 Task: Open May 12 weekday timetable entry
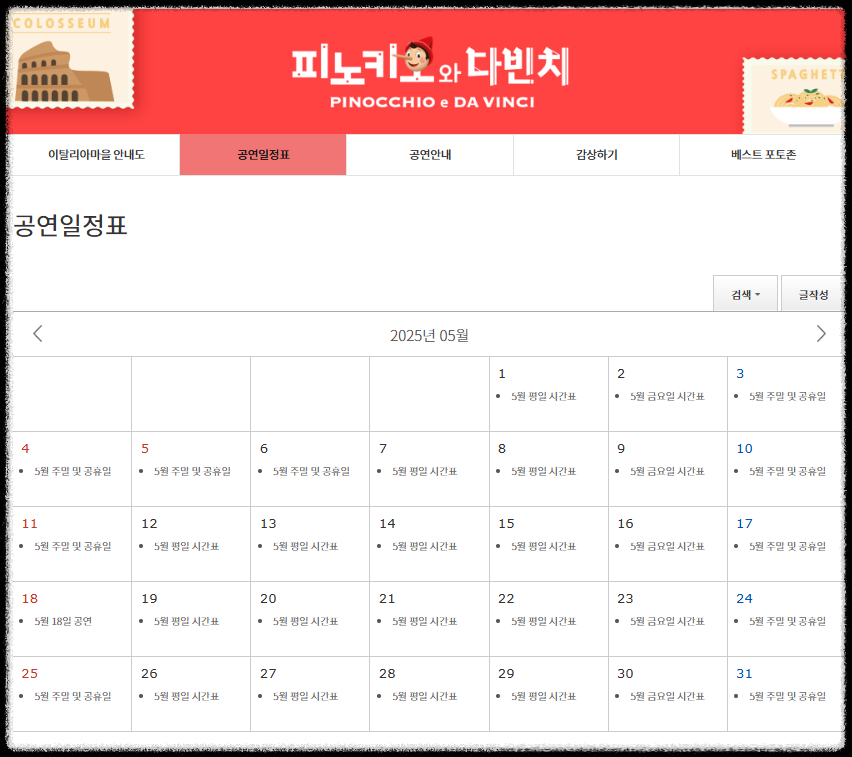tap(186, 546)
